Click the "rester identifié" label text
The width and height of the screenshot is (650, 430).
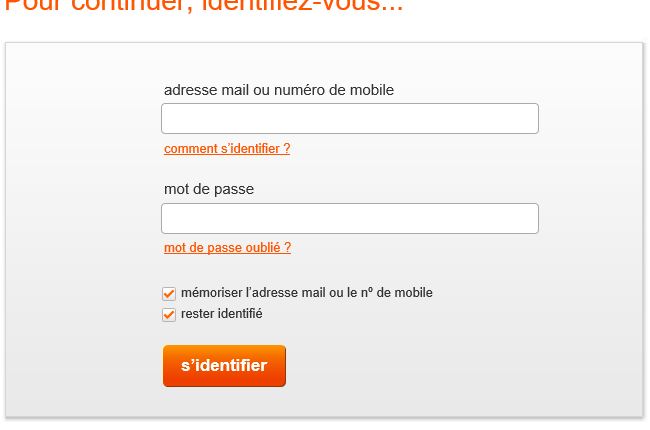click(221, 314)
